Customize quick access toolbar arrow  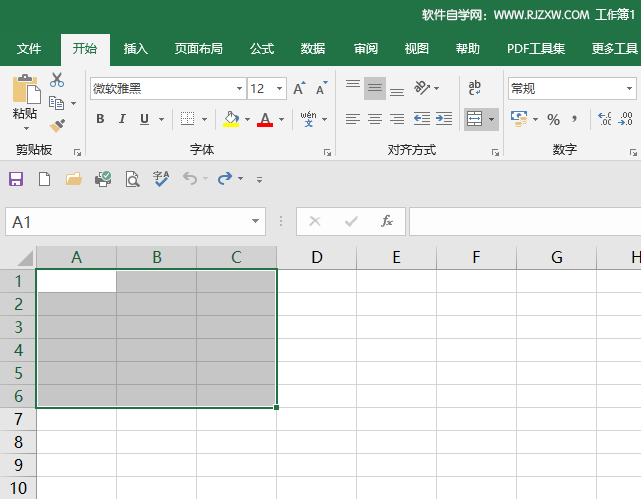pos(259,179)
